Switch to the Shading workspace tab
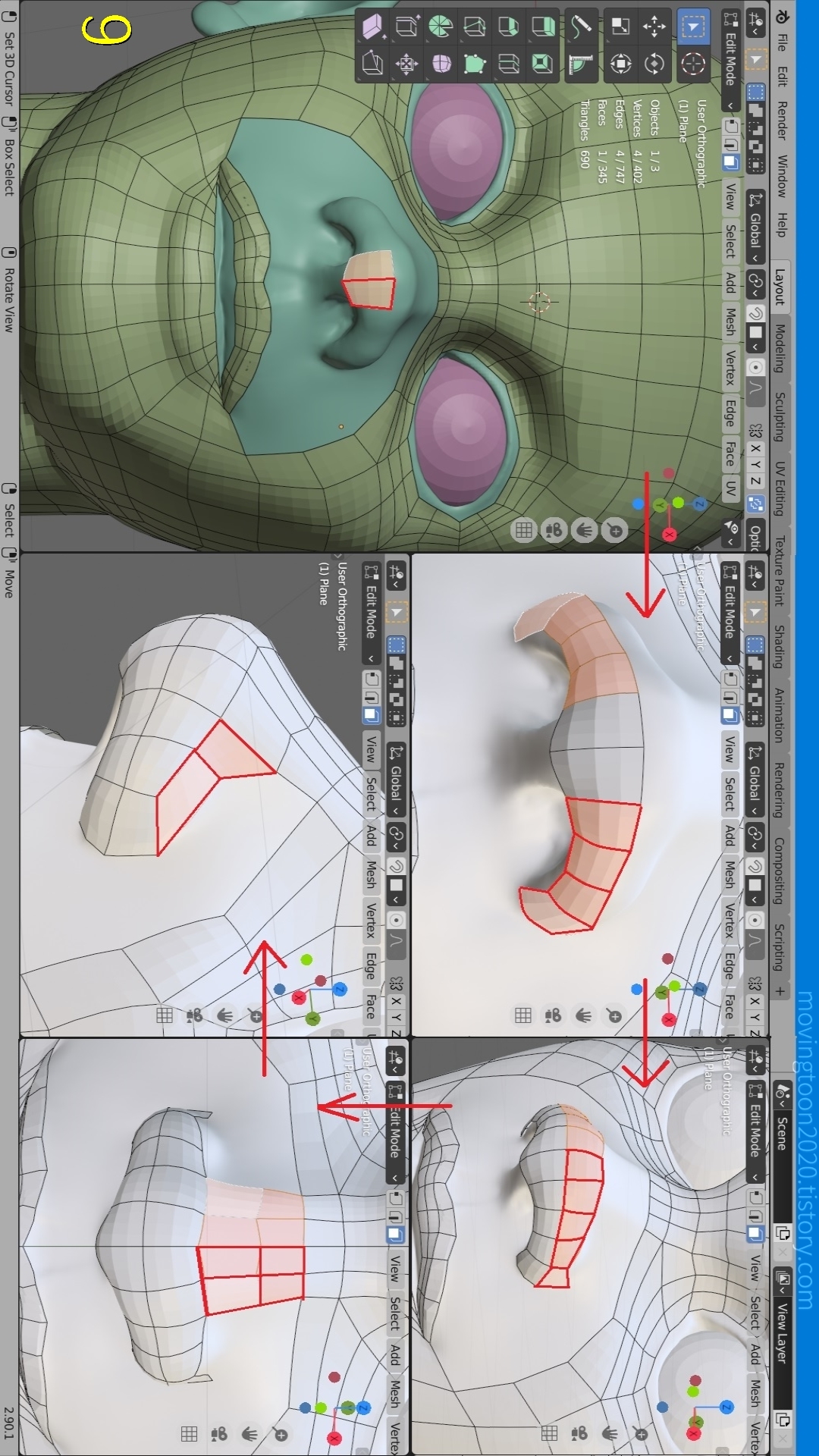The width and height of the screenshot is (819, 1456). pos(780,647)
